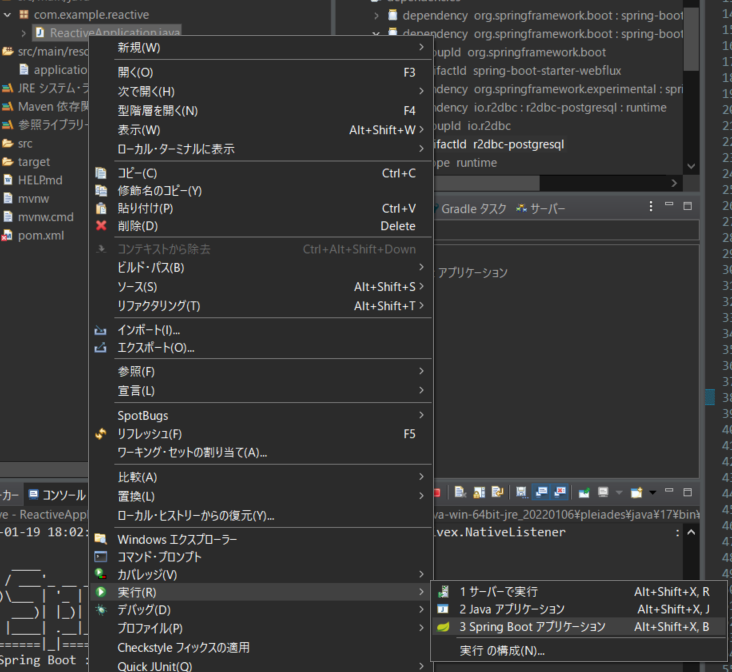This screenshot has height=672, width=732.
Task: Click Copy (コピー) in the context menu
Action: (x=260, y=173)
